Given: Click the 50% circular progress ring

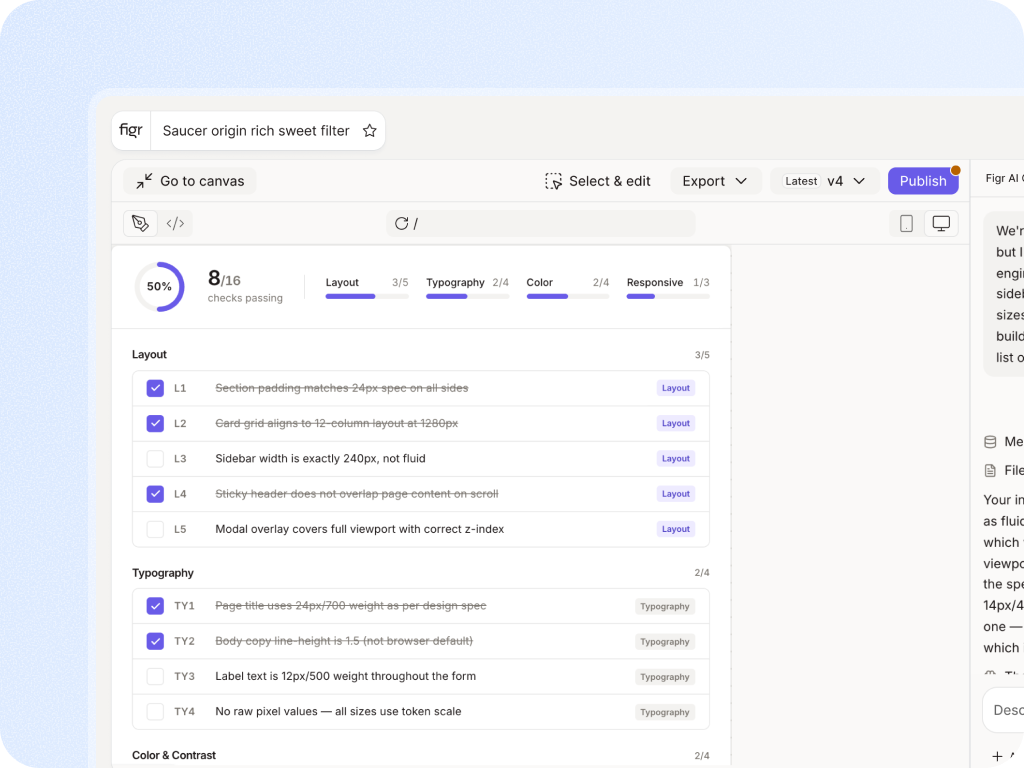Looking at the screenshot, I should 159,287.
